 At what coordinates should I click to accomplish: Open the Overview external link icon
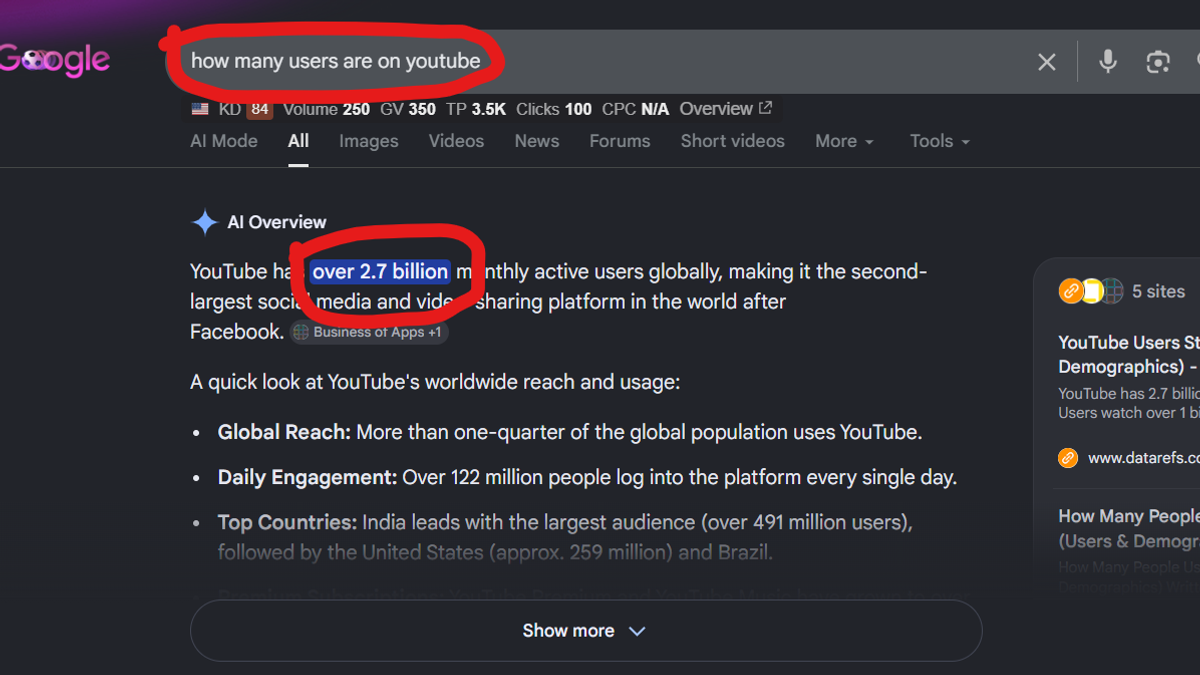click(765, 108)
